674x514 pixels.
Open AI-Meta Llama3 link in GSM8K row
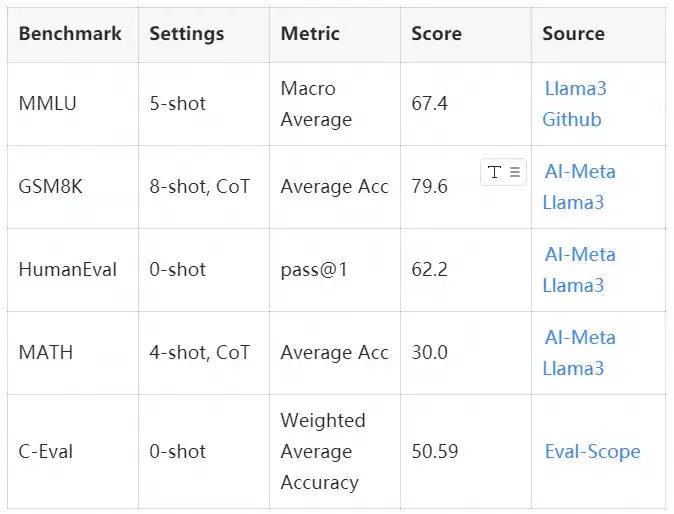point(579,187)
